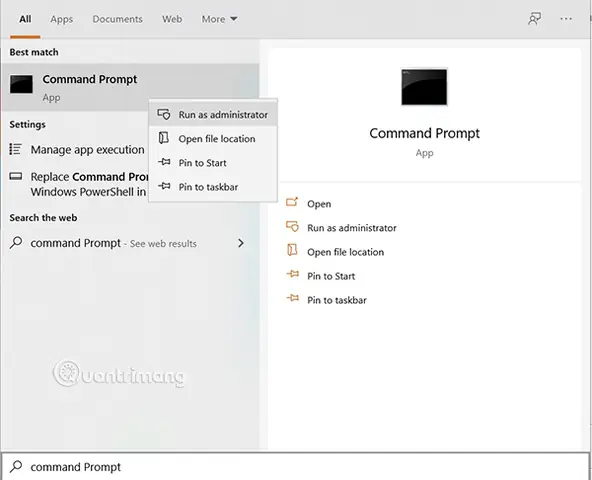Screen dimensions: 592x480
Task: Choose Open file location in context menu
Action: coord(213,139)
